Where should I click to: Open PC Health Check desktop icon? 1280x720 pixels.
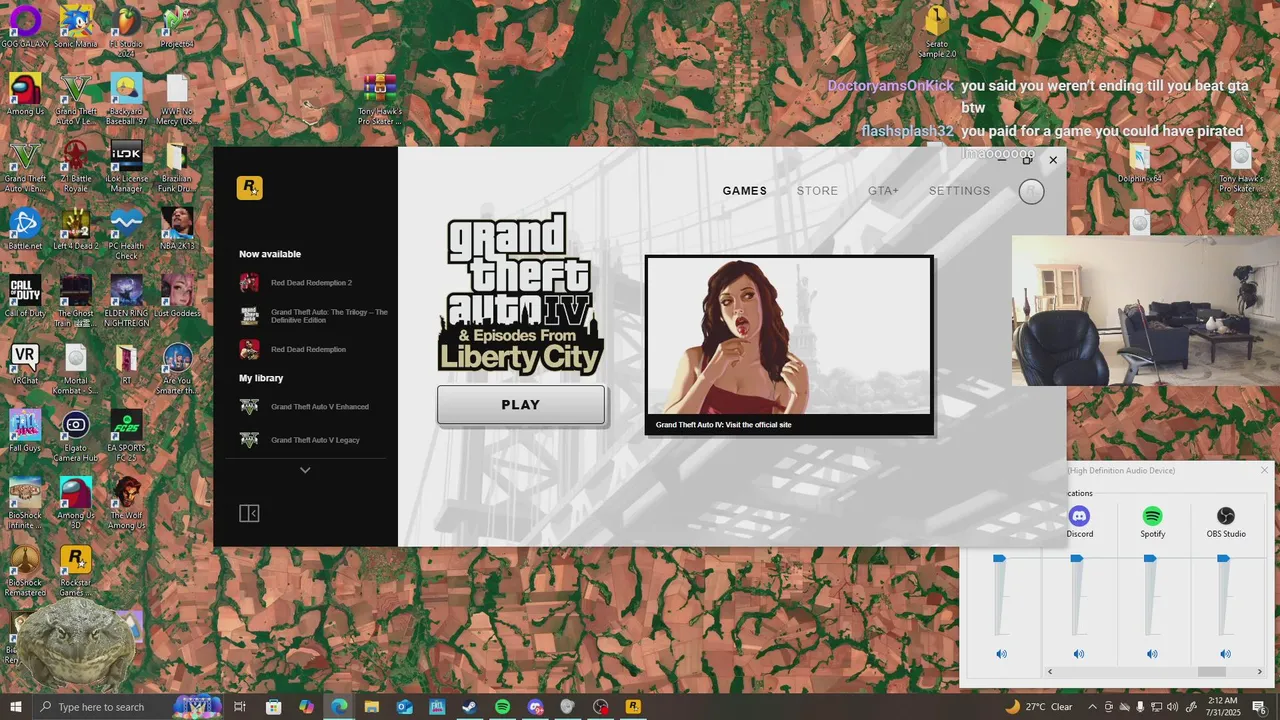pyautogui.click(x=126, y=233)
